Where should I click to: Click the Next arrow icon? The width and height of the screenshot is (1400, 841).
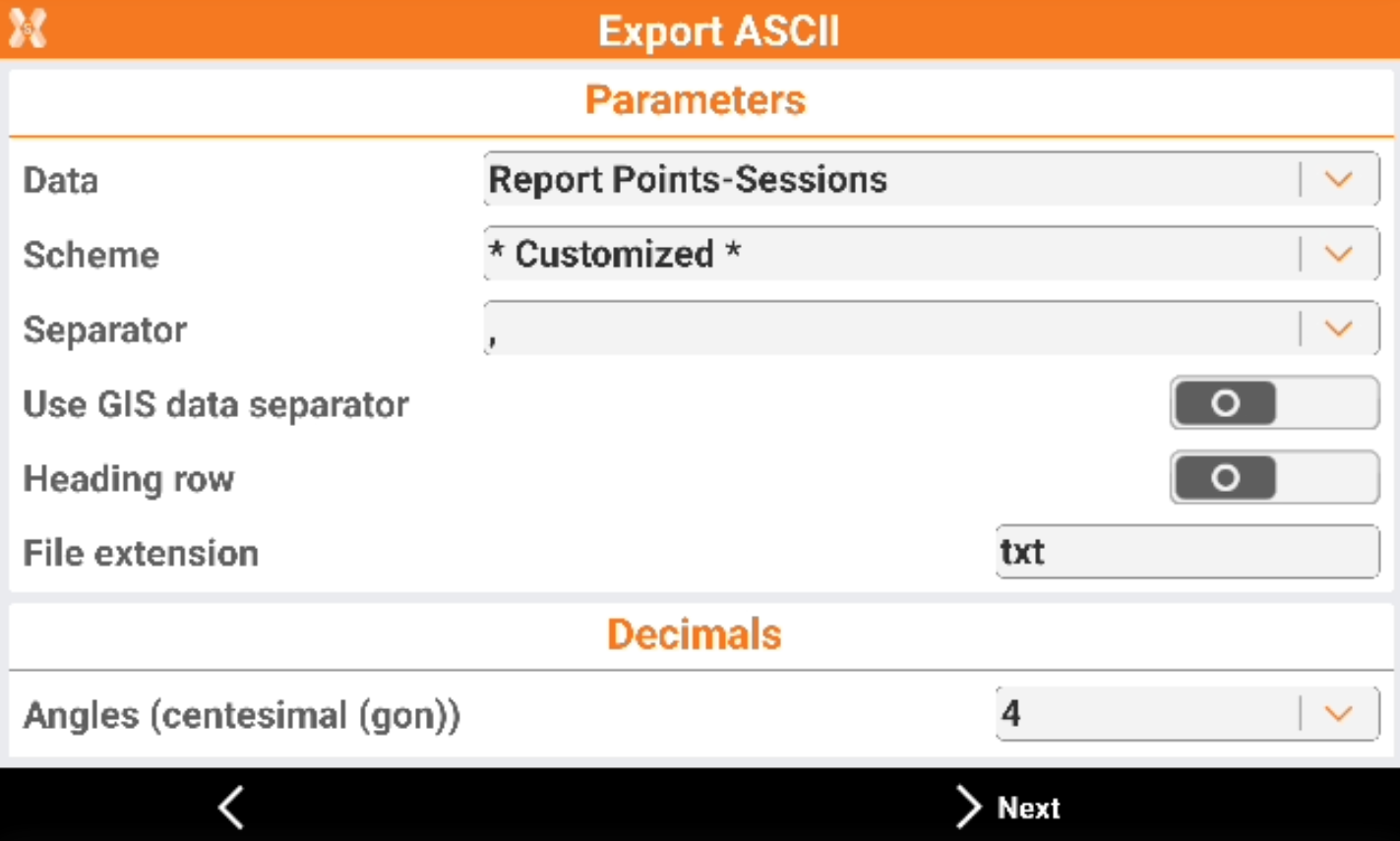point(968,808)
